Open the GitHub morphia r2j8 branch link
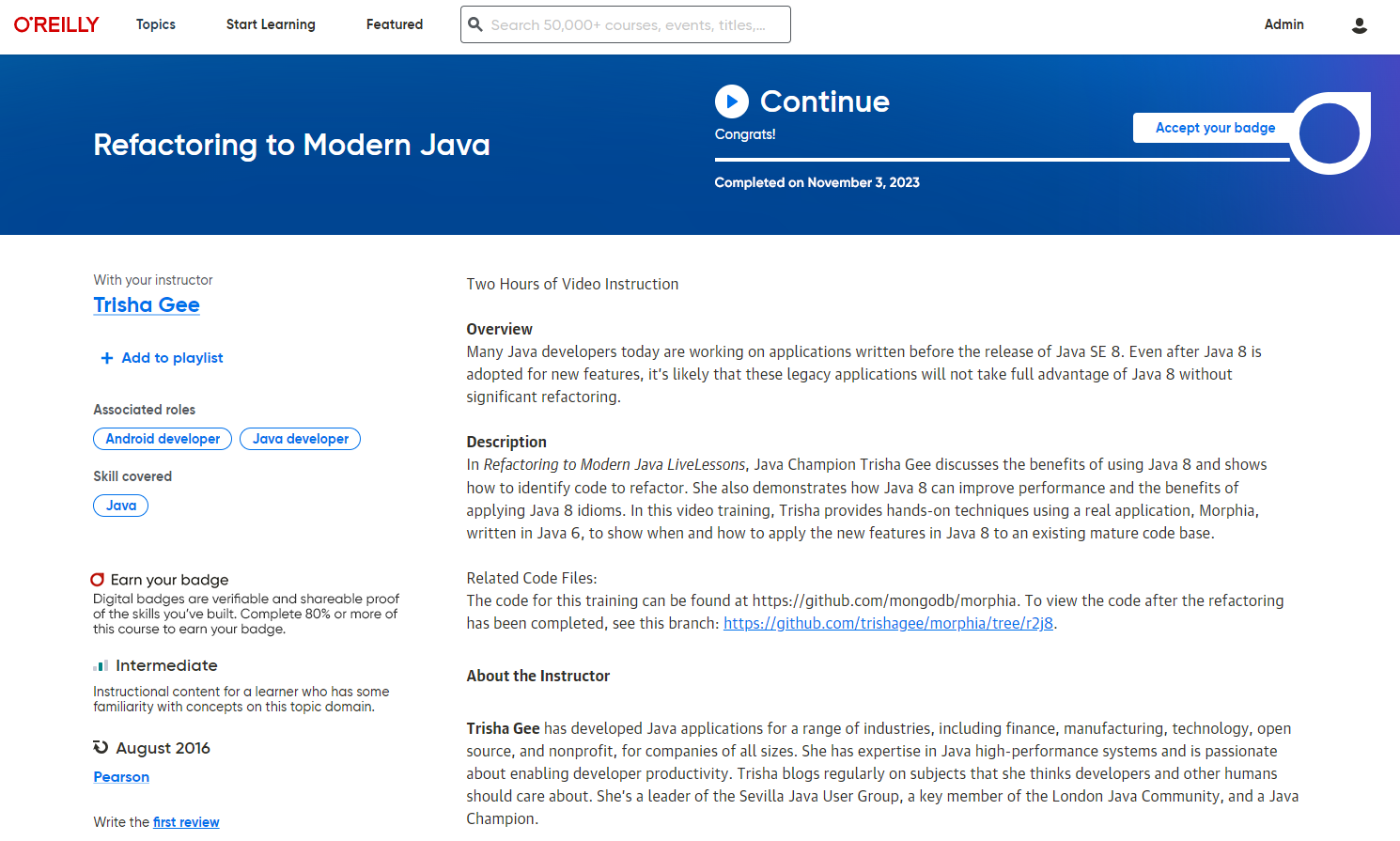This screenshot has height=841, width=1400. point(888,623)
